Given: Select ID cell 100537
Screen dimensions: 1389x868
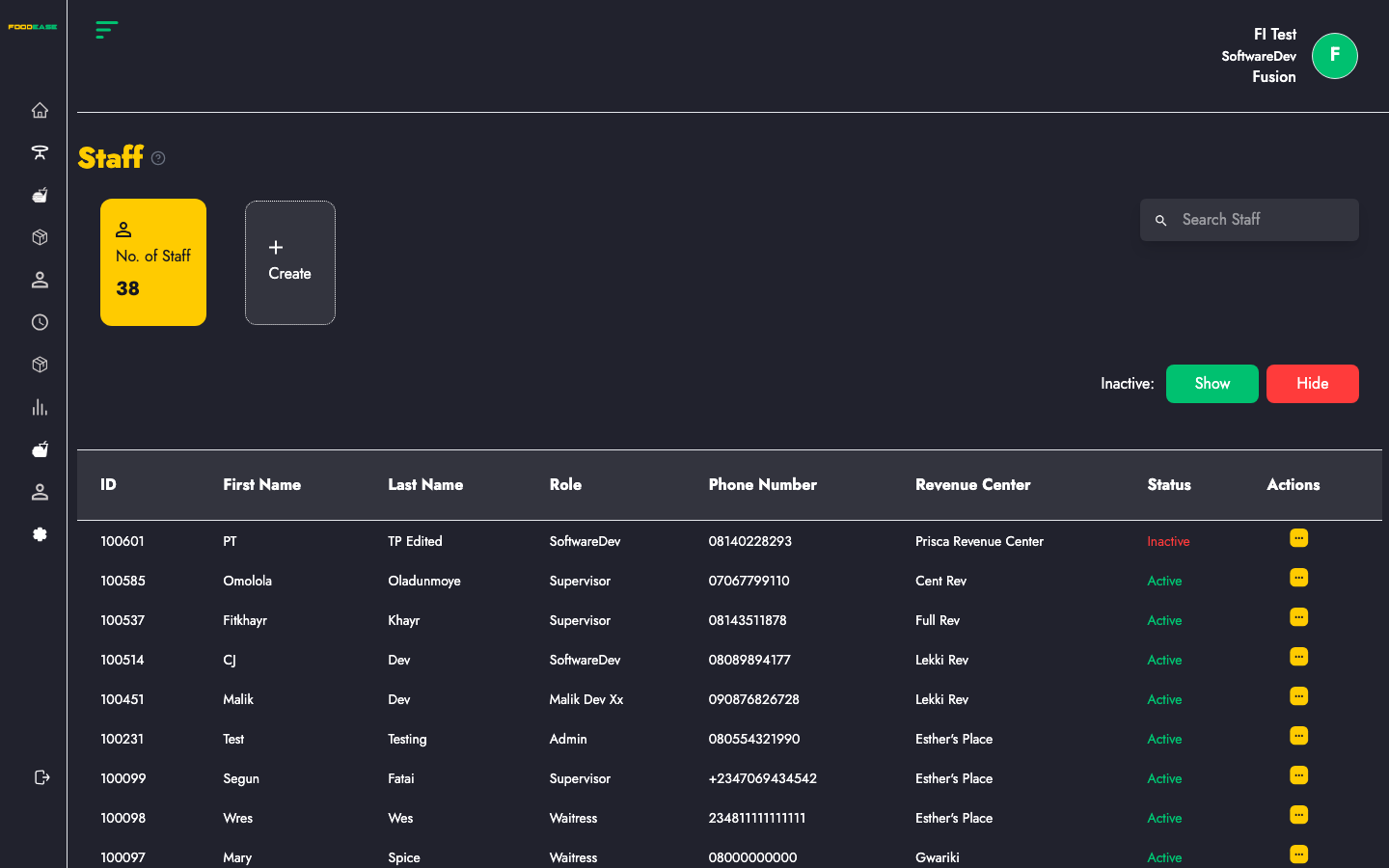Looking at the screenshot, I should click(123, 621).
